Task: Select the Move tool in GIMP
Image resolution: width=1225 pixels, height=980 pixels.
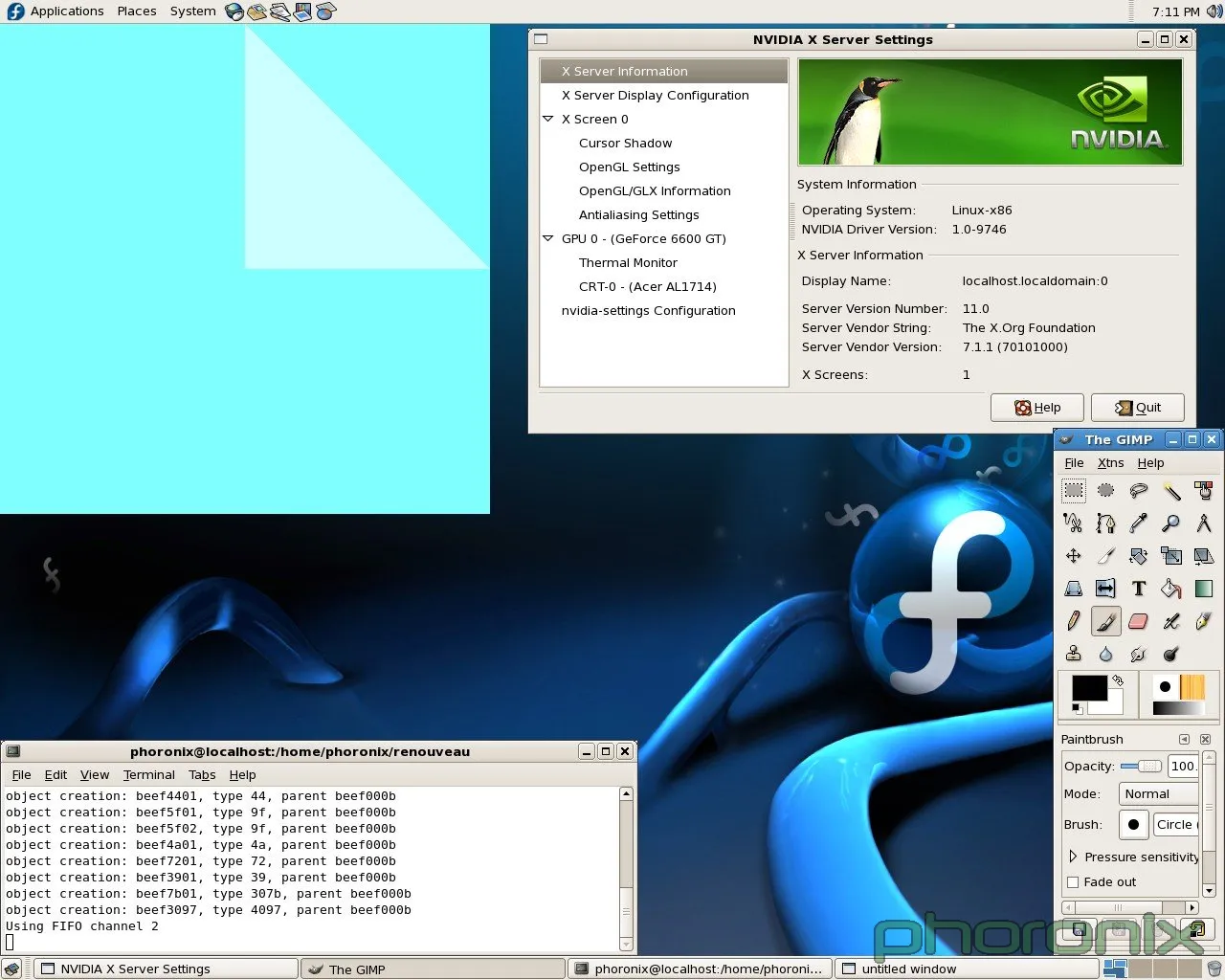Action: click(x=1074, y=556)
